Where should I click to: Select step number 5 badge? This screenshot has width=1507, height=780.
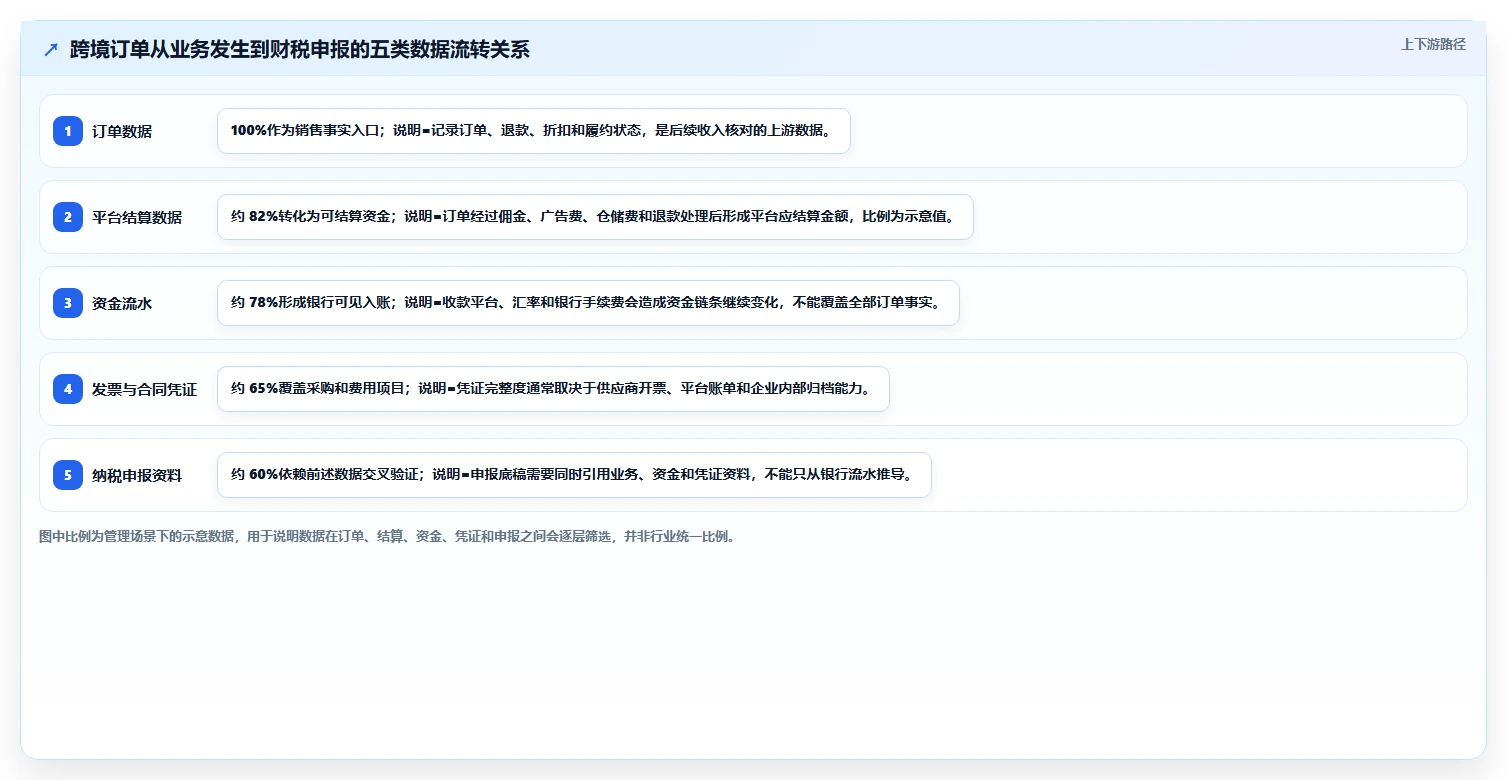tap(68, 474)
